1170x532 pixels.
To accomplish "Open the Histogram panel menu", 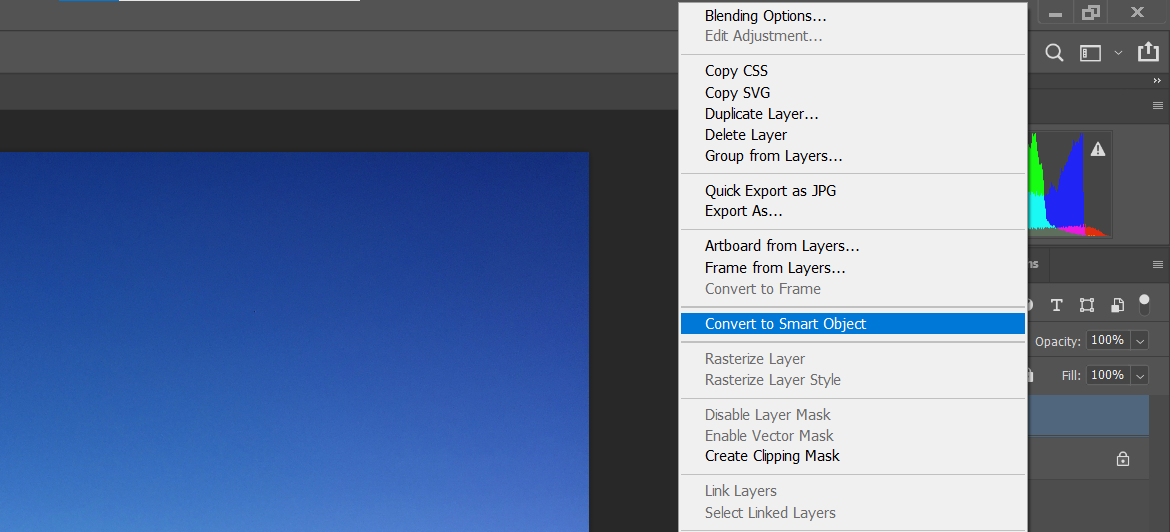I will click(x=1158, y=105).
